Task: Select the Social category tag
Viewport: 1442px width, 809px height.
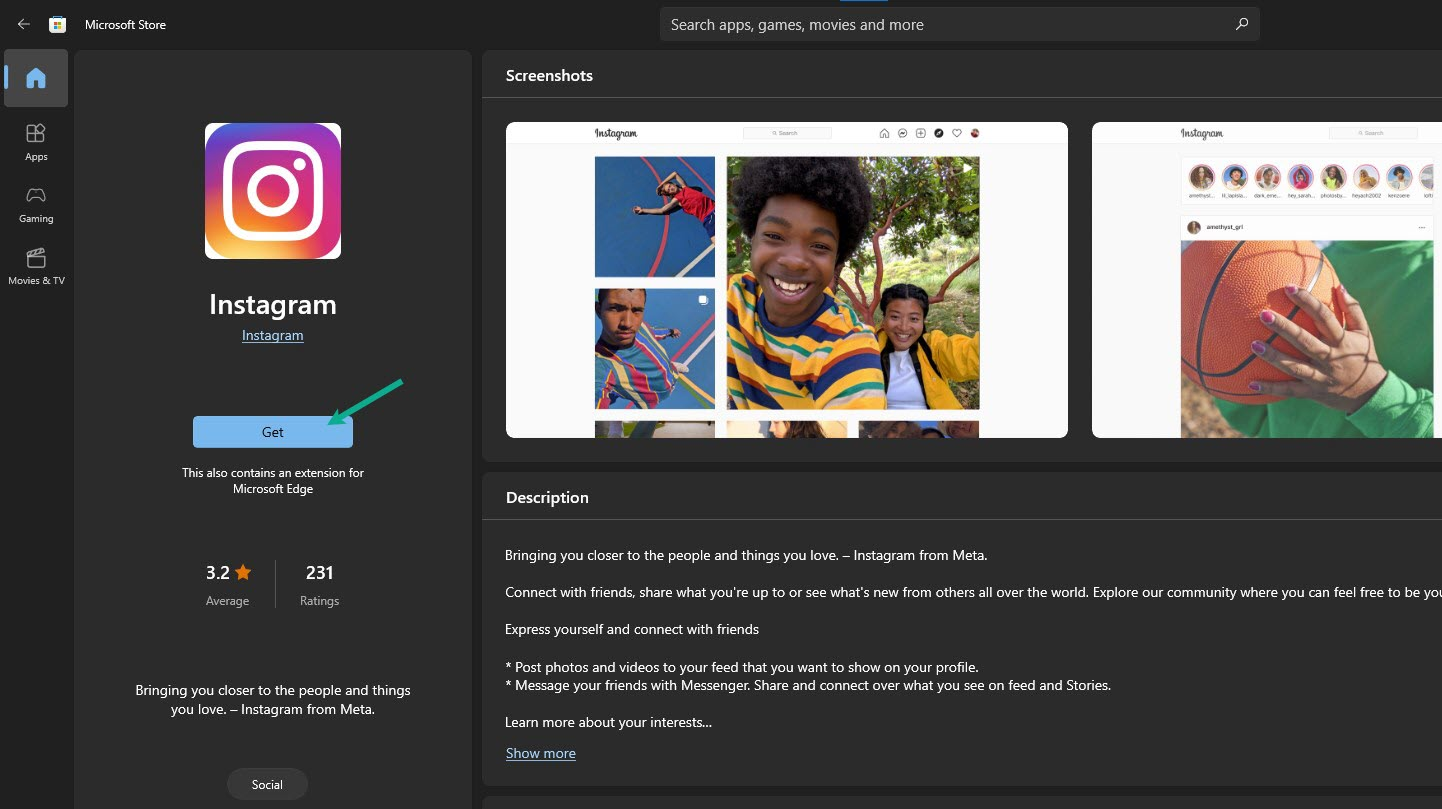Action: click(x=267, y=784)
